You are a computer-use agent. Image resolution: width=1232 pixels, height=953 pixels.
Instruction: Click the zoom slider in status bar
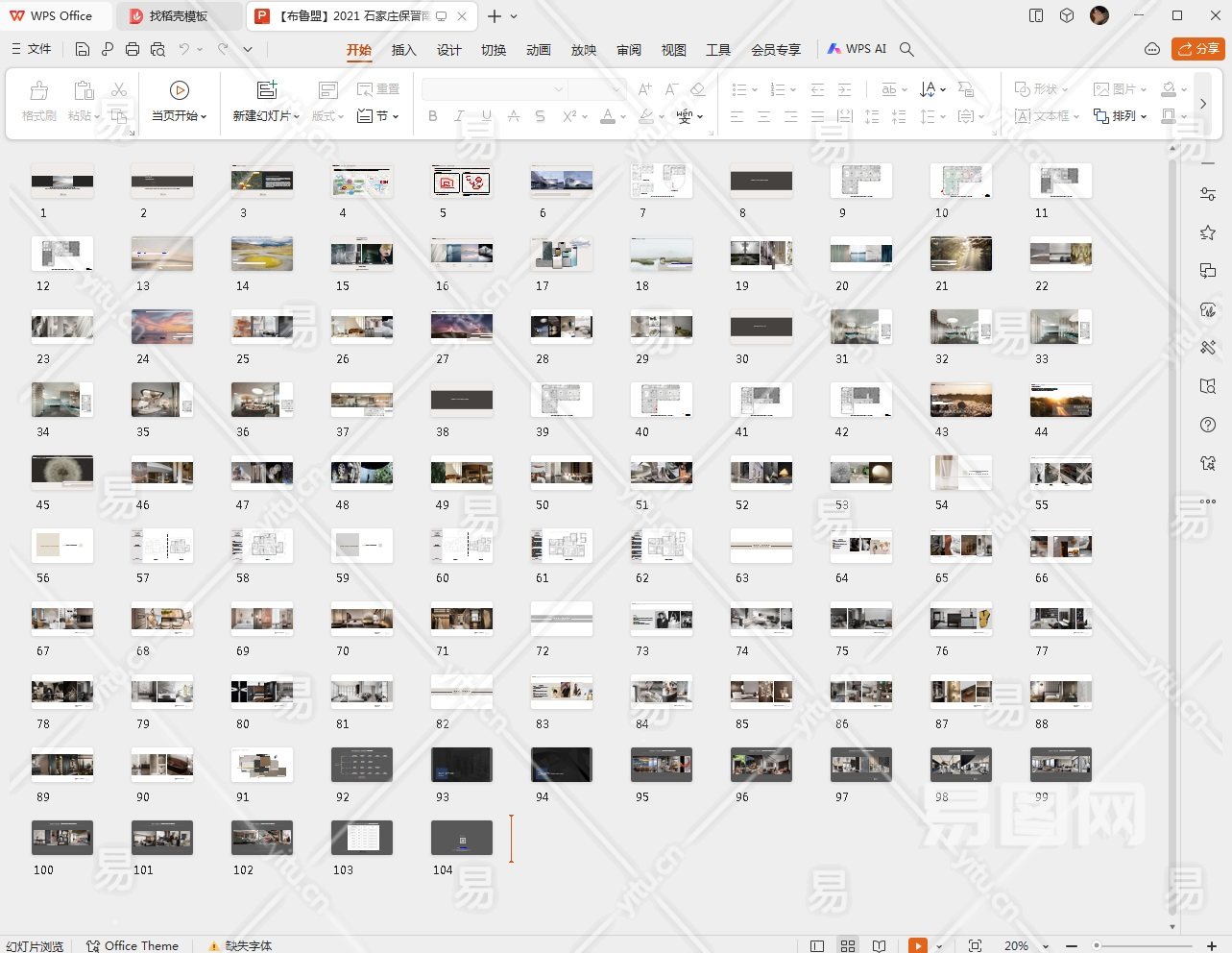click(1097, 945)
